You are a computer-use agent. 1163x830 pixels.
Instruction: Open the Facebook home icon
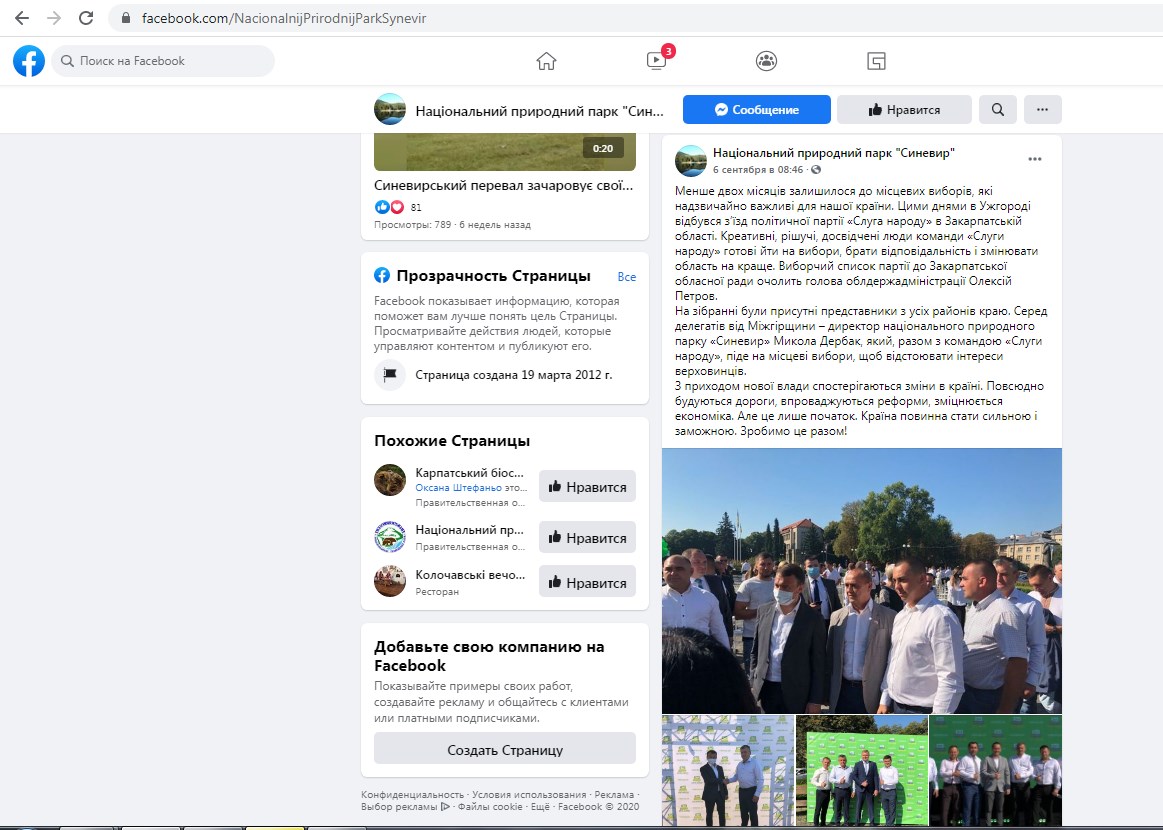click(x=546, y=61)
